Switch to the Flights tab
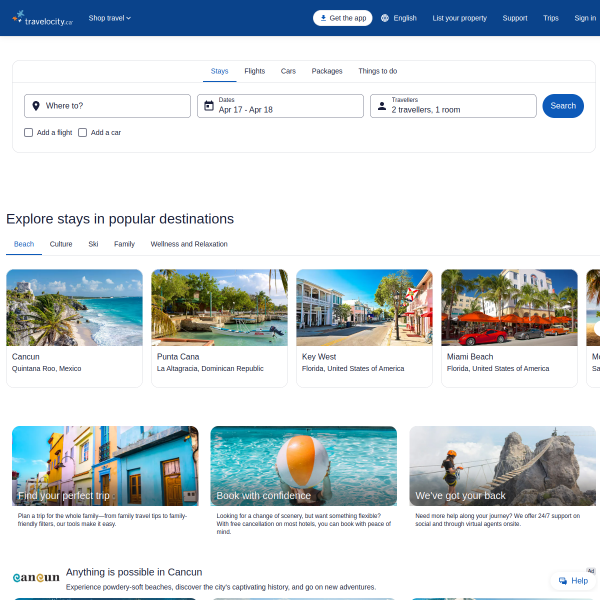600x600 pixels. click(254, 71)
